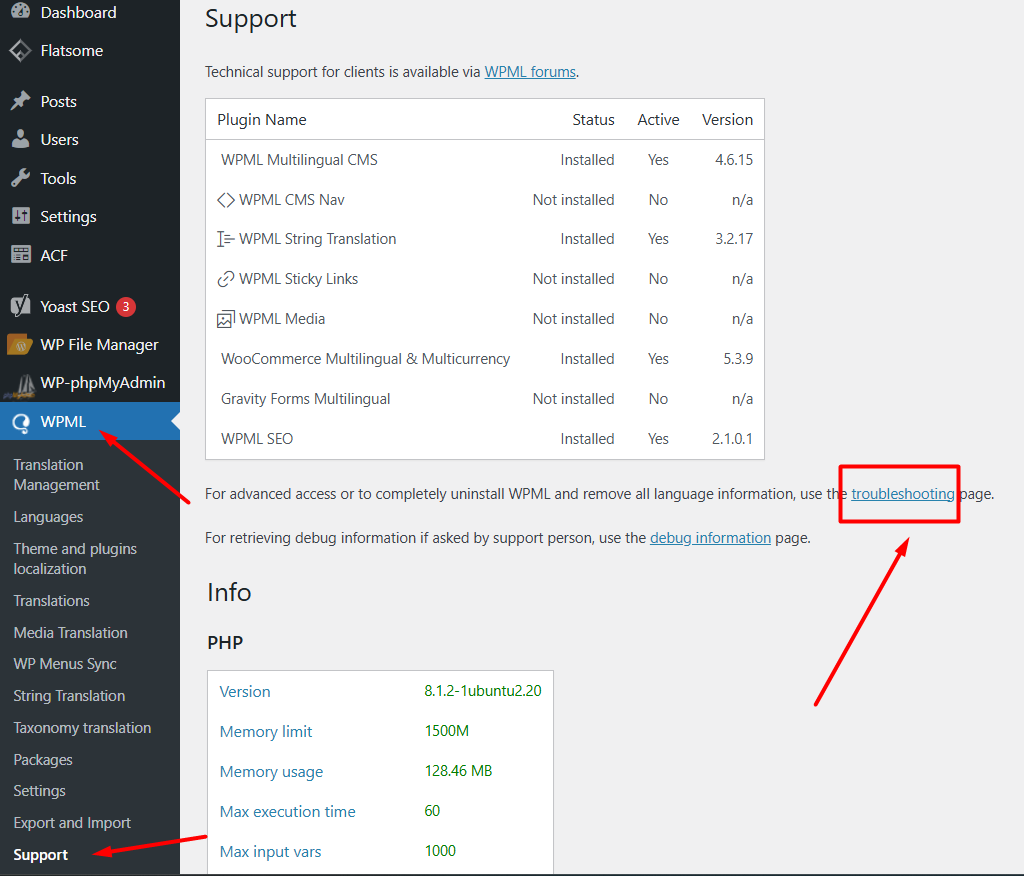Click Gravity Forms Multilingual row name
The width and height of the screenshot is (1024, 876).
tap(305, 398)
